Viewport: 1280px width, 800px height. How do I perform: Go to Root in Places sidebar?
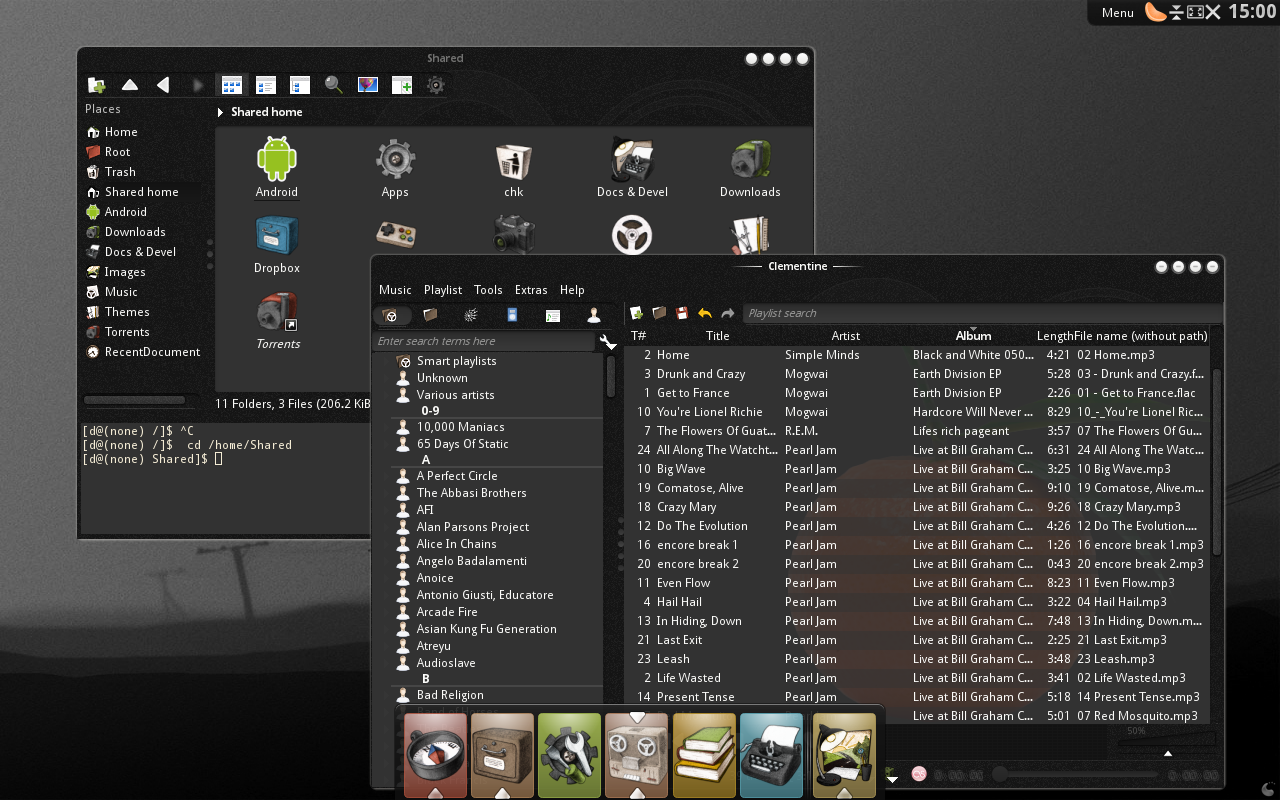(117, 152)
